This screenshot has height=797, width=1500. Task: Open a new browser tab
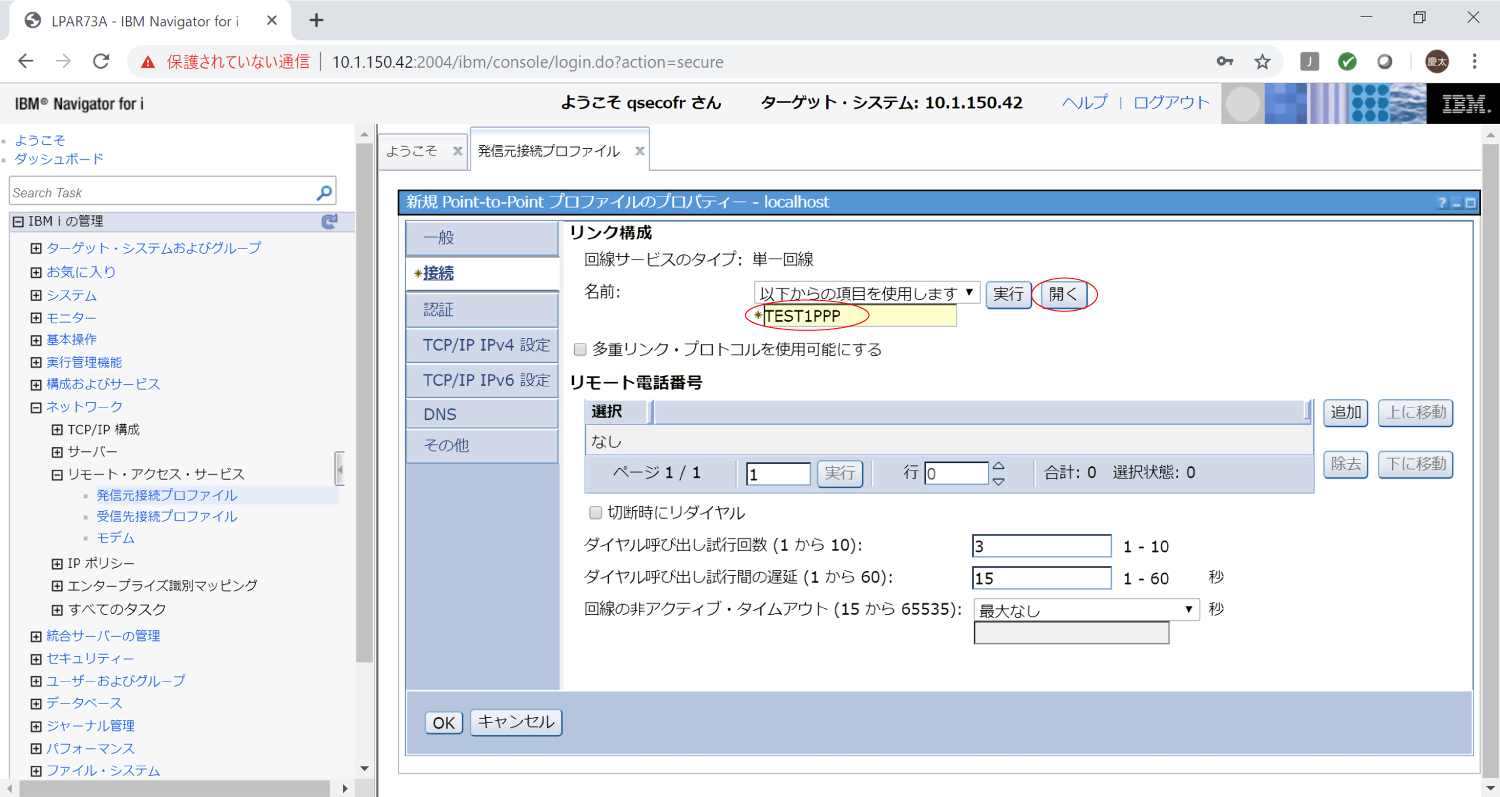[316, 20]
